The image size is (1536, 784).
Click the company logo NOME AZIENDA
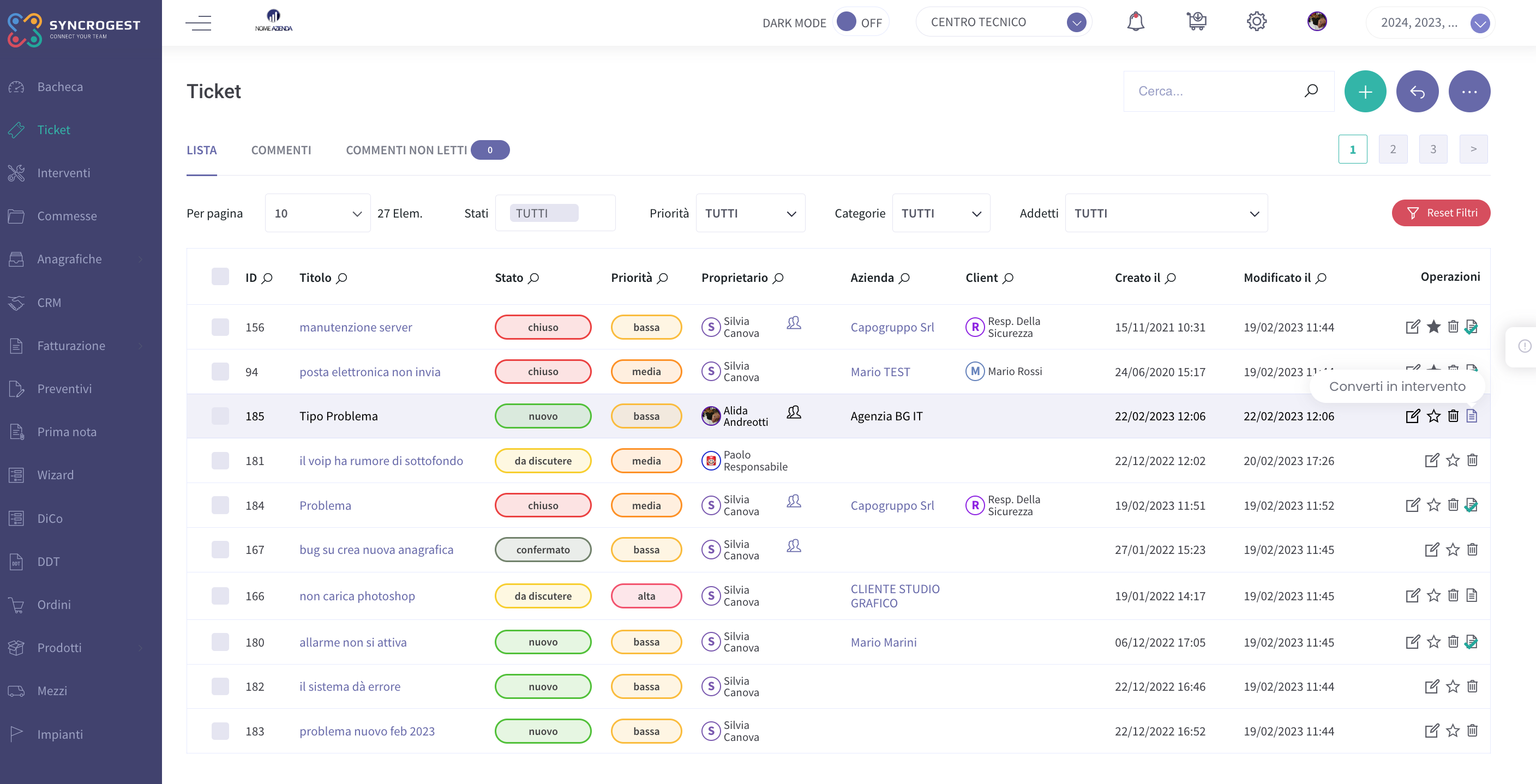pyautogui.click(x=274, y=21)
